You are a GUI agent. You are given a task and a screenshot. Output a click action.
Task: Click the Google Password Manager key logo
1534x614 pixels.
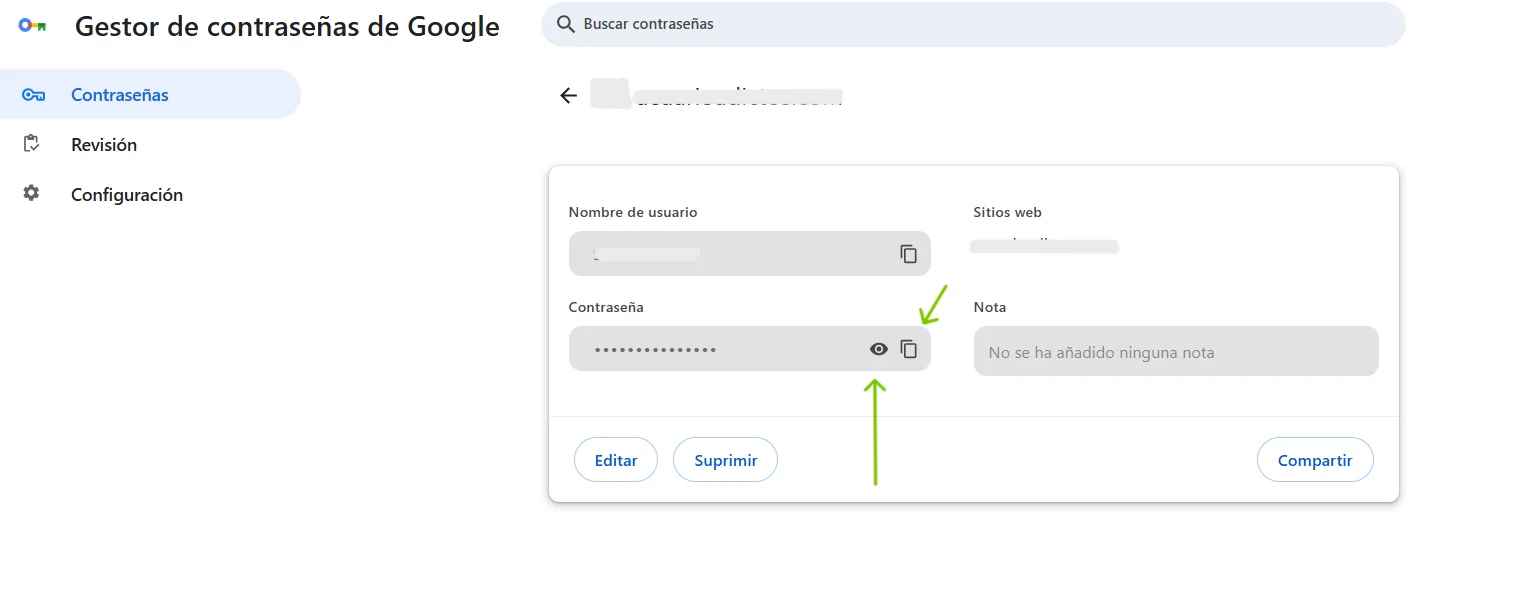pyautogui.click(x=33, y=26)
